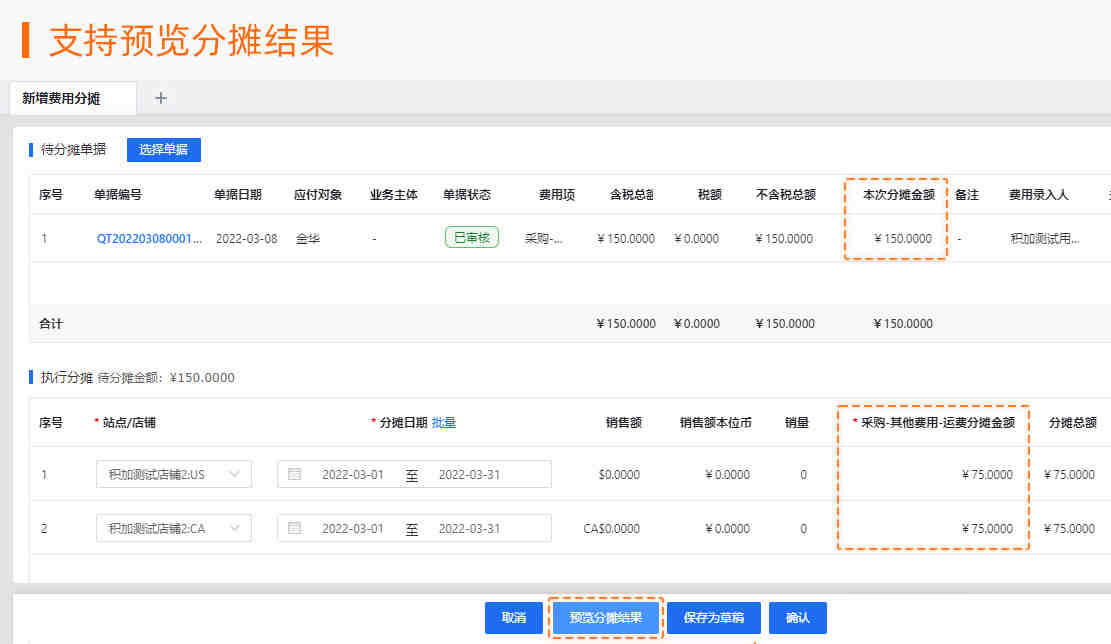Set row 2 end date 2022-03-31
The height and width of the screenshot is (644, 1111).
click(x=469, y=529)
